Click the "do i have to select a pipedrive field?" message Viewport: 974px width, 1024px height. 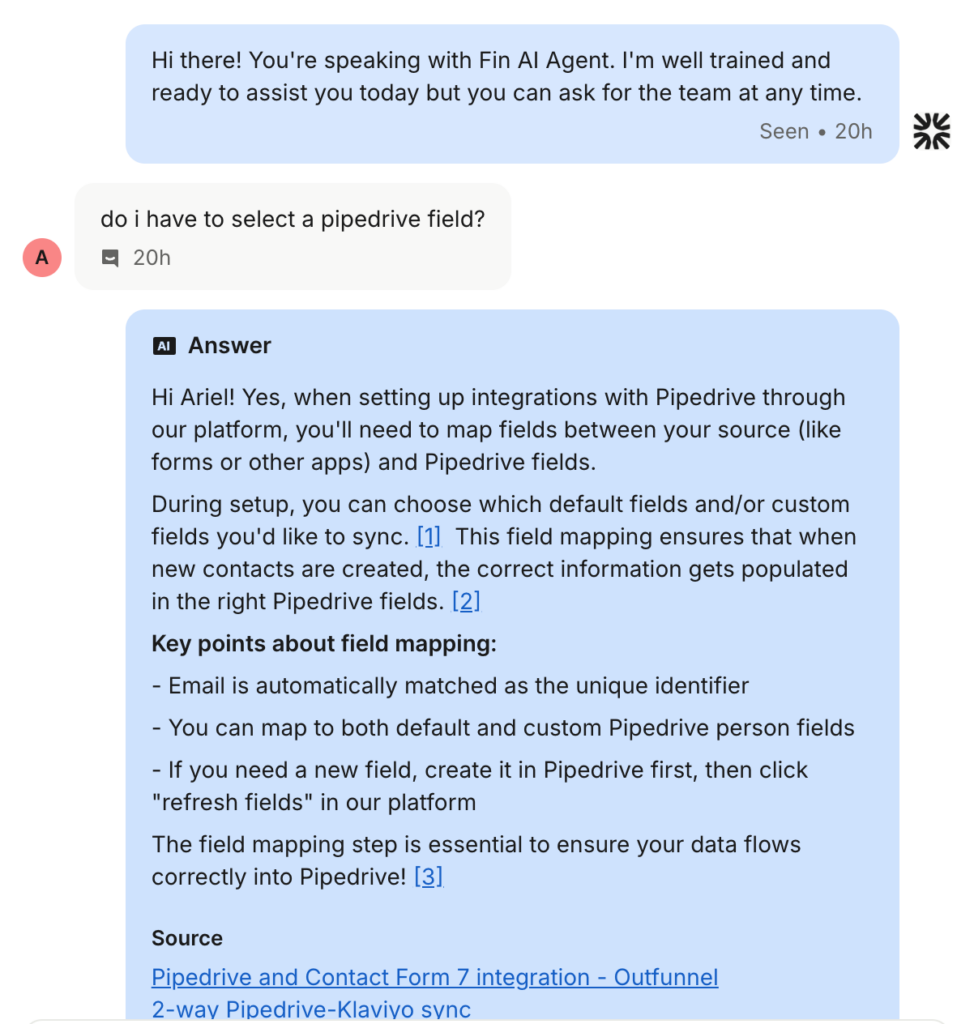[x=292, y=219]
